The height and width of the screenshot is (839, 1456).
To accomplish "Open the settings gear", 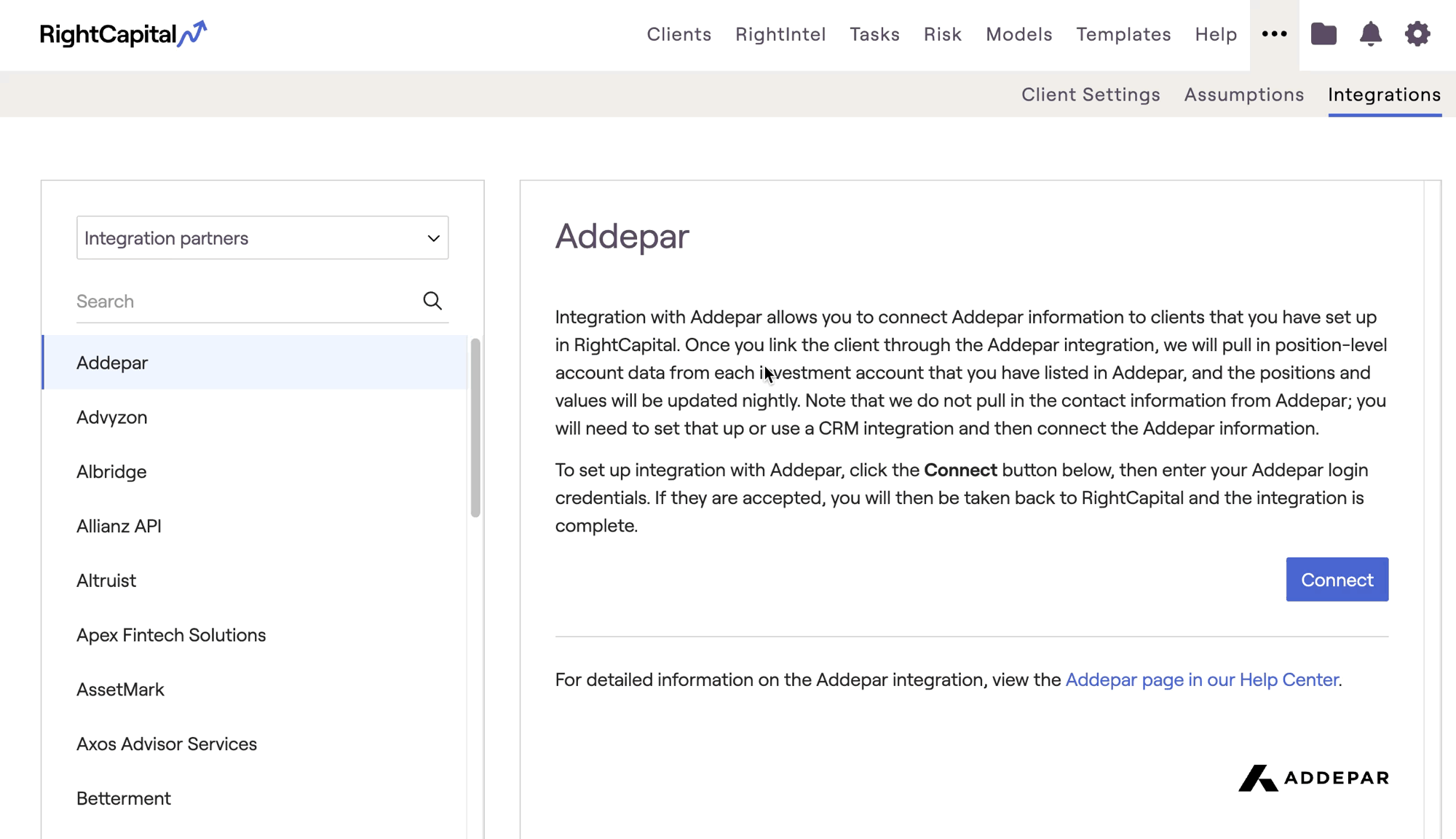I will tap(1417, 34).
